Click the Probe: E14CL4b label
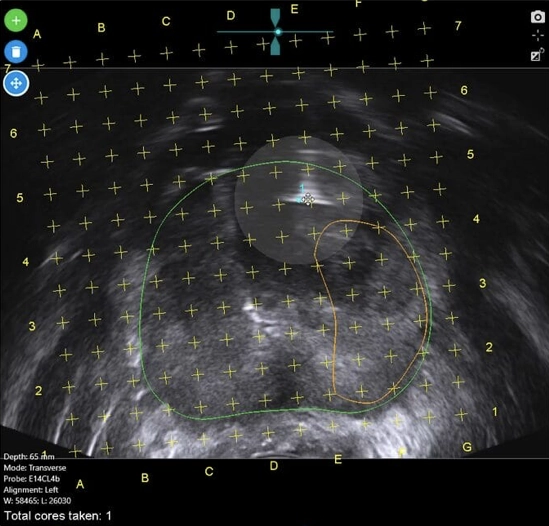 (32, 479)
